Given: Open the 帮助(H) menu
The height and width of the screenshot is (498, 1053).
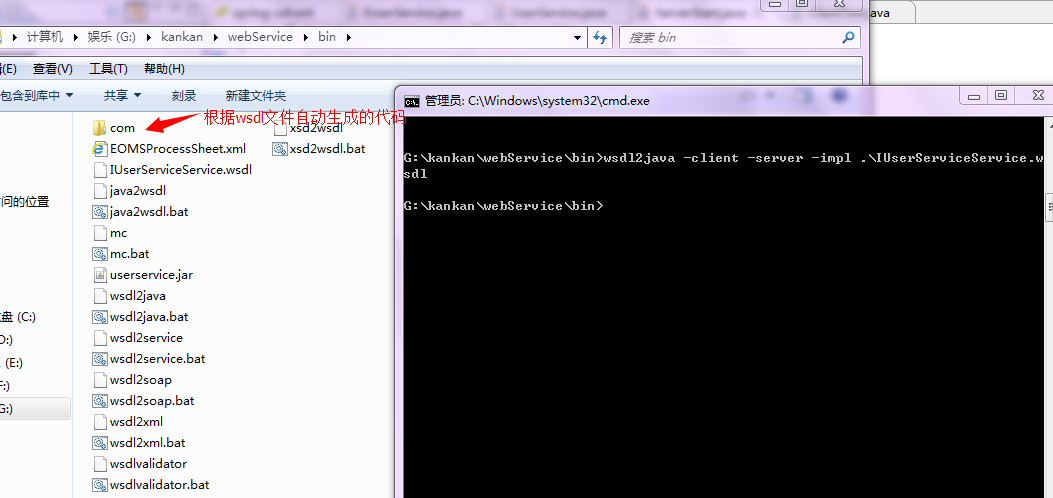Looking at the screenshot, I should tap(164, 68).
